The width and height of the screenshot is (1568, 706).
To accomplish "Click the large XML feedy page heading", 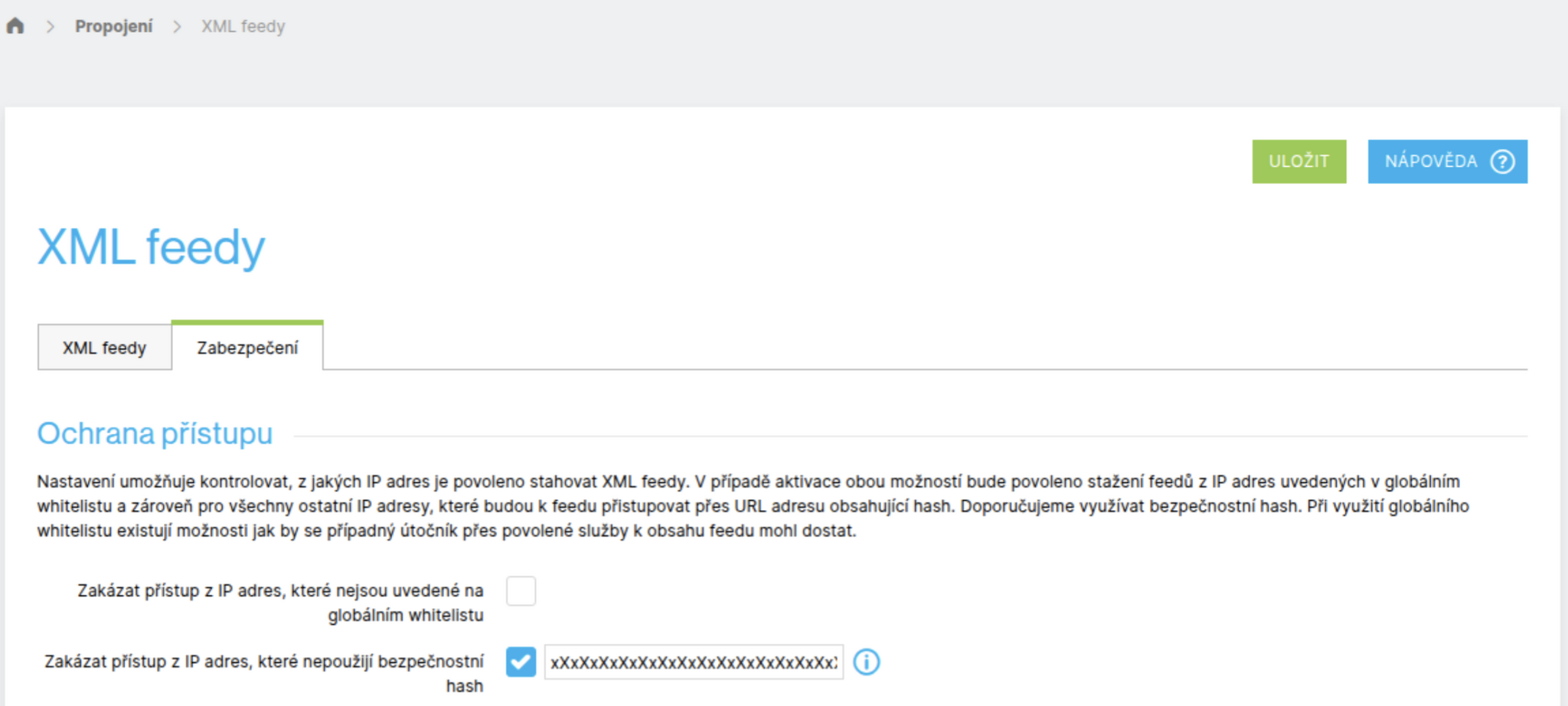I will tap(152, 247).
